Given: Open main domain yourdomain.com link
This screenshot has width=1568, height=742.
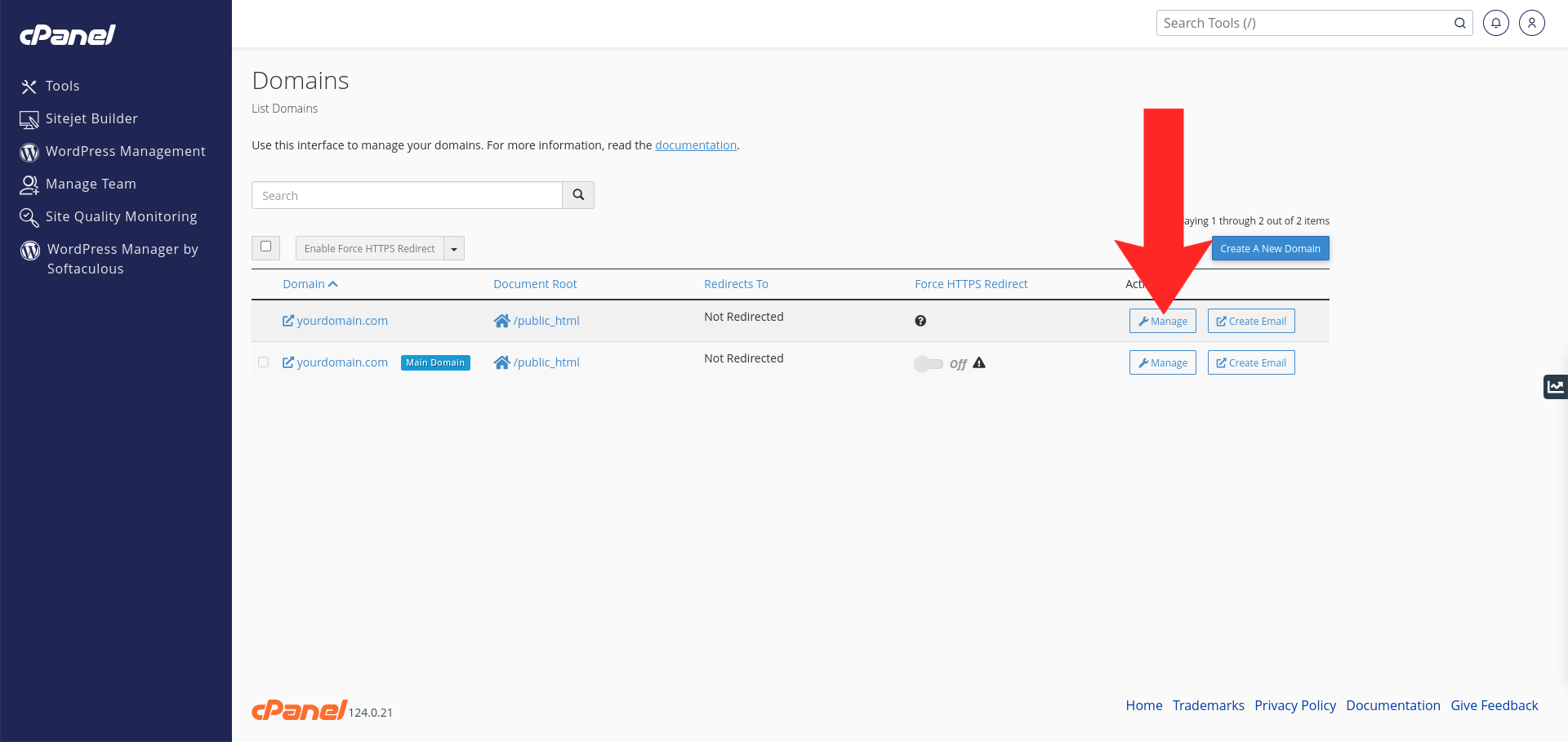Looking at the screenshot, I should [335, 362].
